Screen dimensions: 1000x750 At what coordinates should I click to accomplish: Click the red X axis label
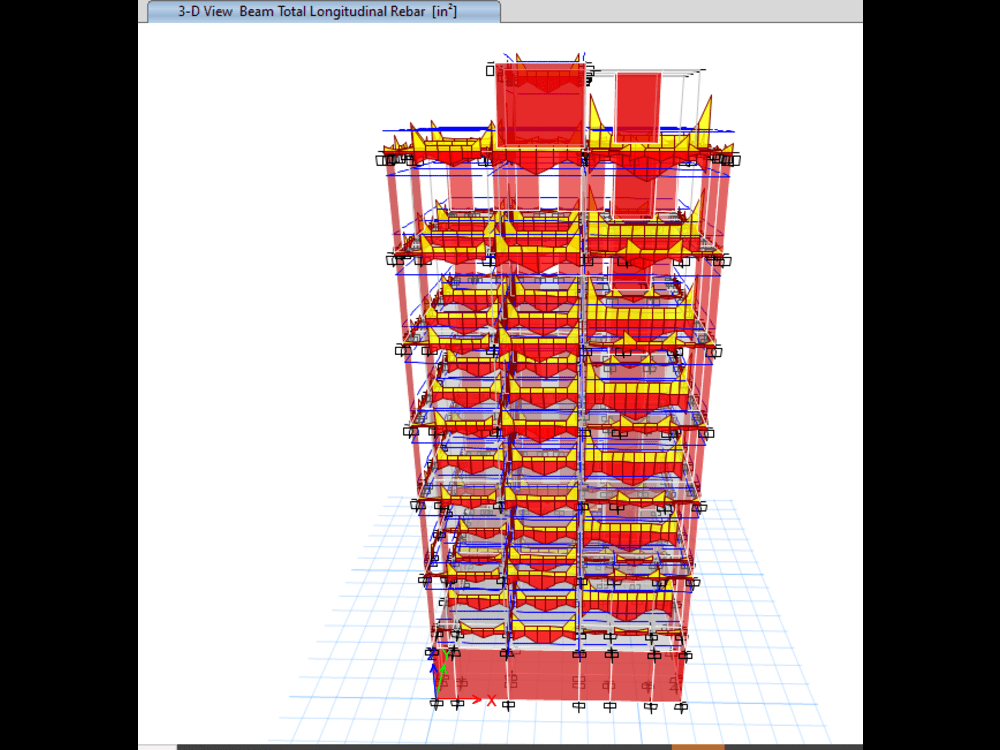[x=492, y=701]
